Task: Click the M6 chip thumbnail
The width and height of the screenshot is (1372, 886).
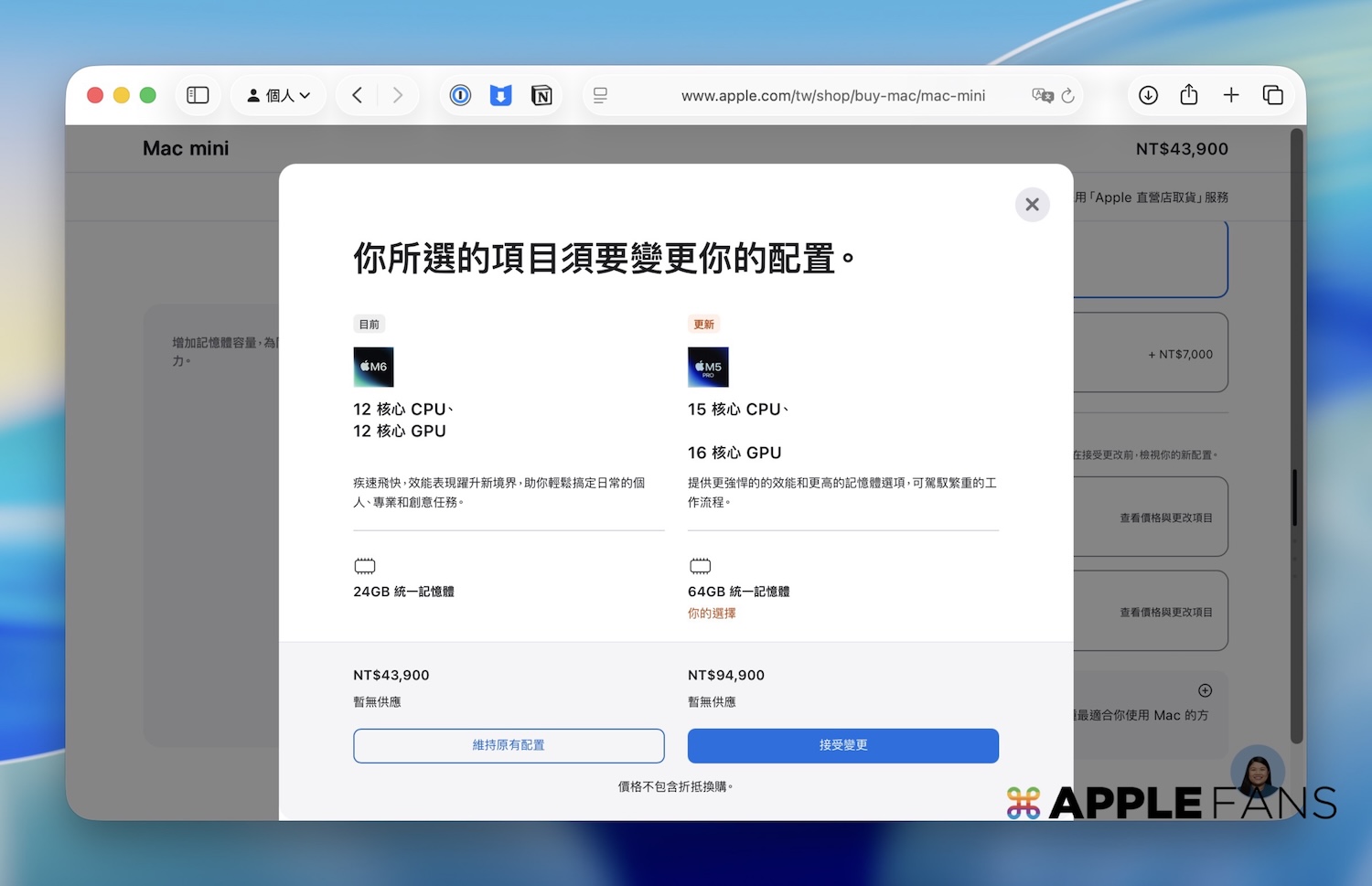Action: (373, 367)
